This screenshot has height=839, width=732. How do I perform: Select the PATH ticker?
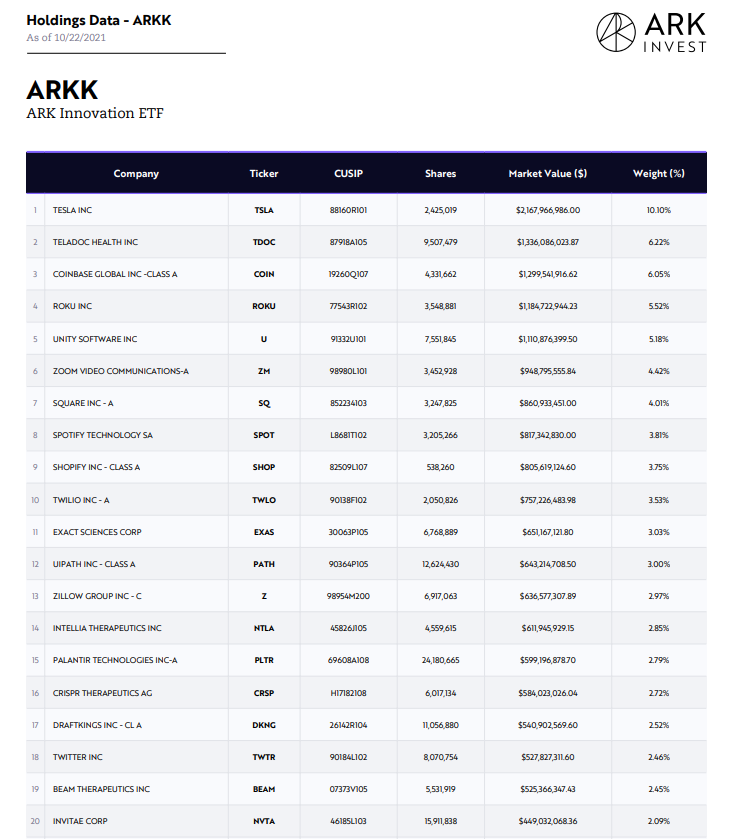(x=264, y=565)
